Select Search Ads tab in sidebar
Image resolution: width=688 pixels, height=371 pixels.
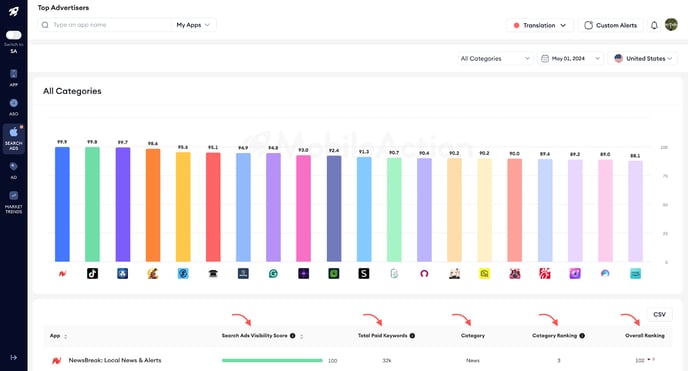coord(14,139)
